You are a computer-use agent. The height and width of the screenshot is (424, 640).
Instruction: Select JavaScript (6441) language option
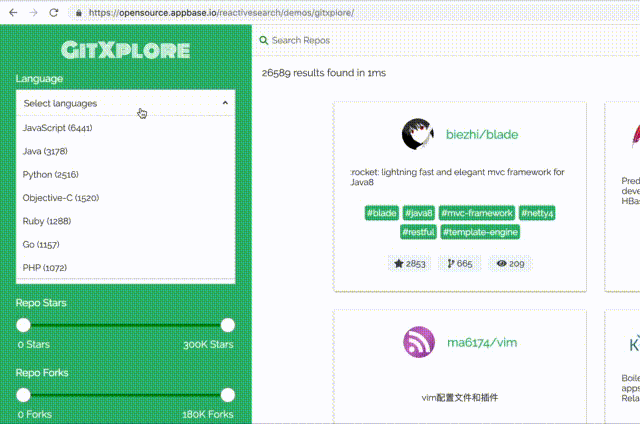click(x=125, y=128)
